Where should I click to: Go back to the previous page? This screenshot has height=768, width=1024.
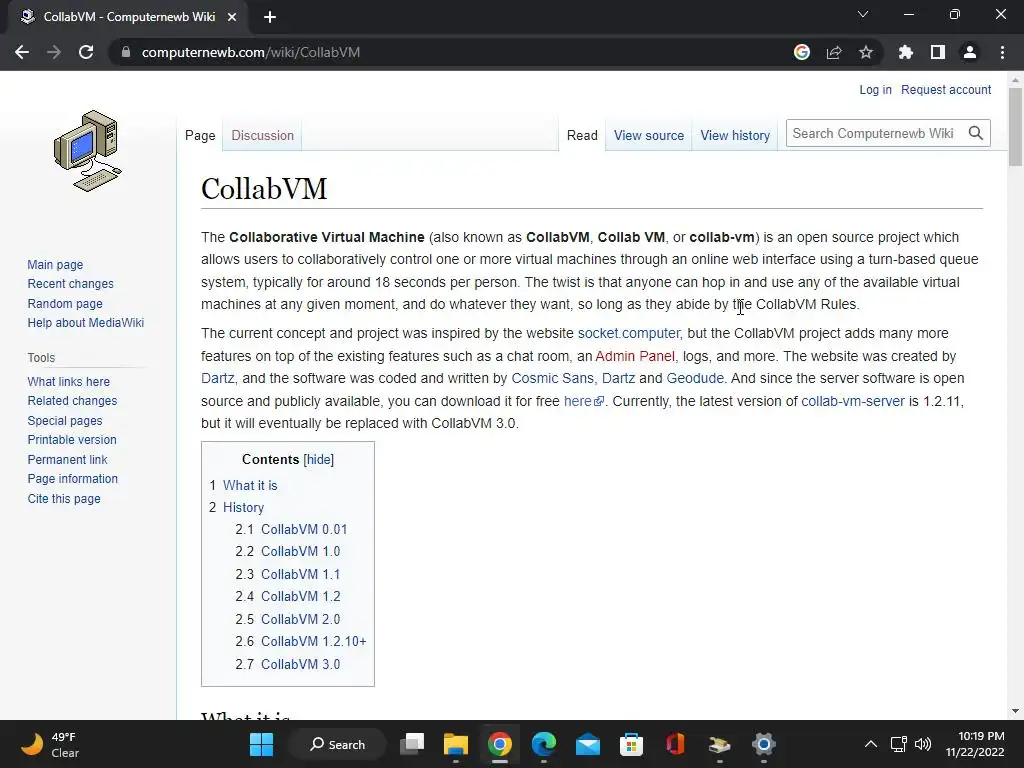(22, 52)
